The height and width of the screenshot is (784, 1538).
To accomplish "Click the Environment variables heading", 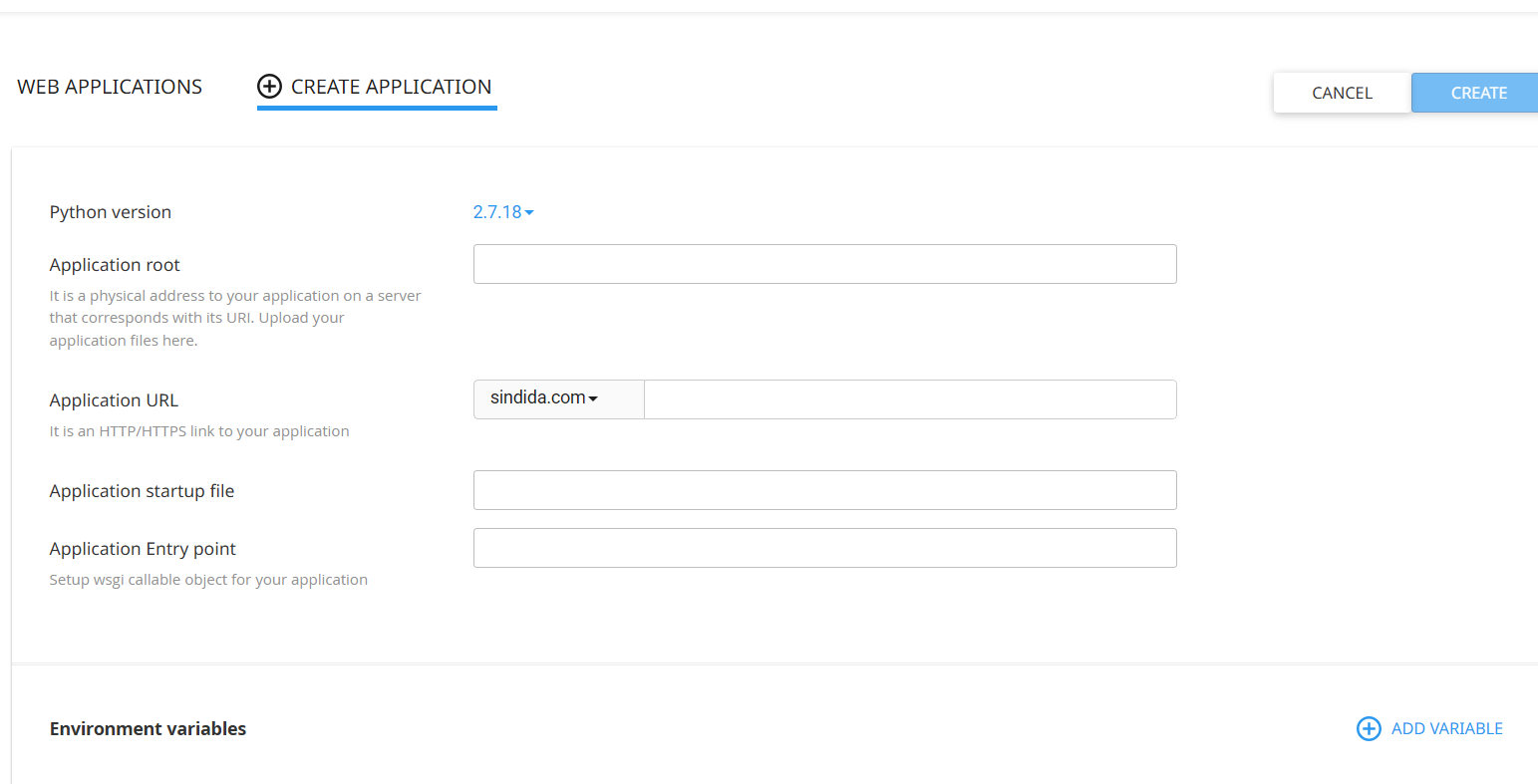I will coord(148,729).
